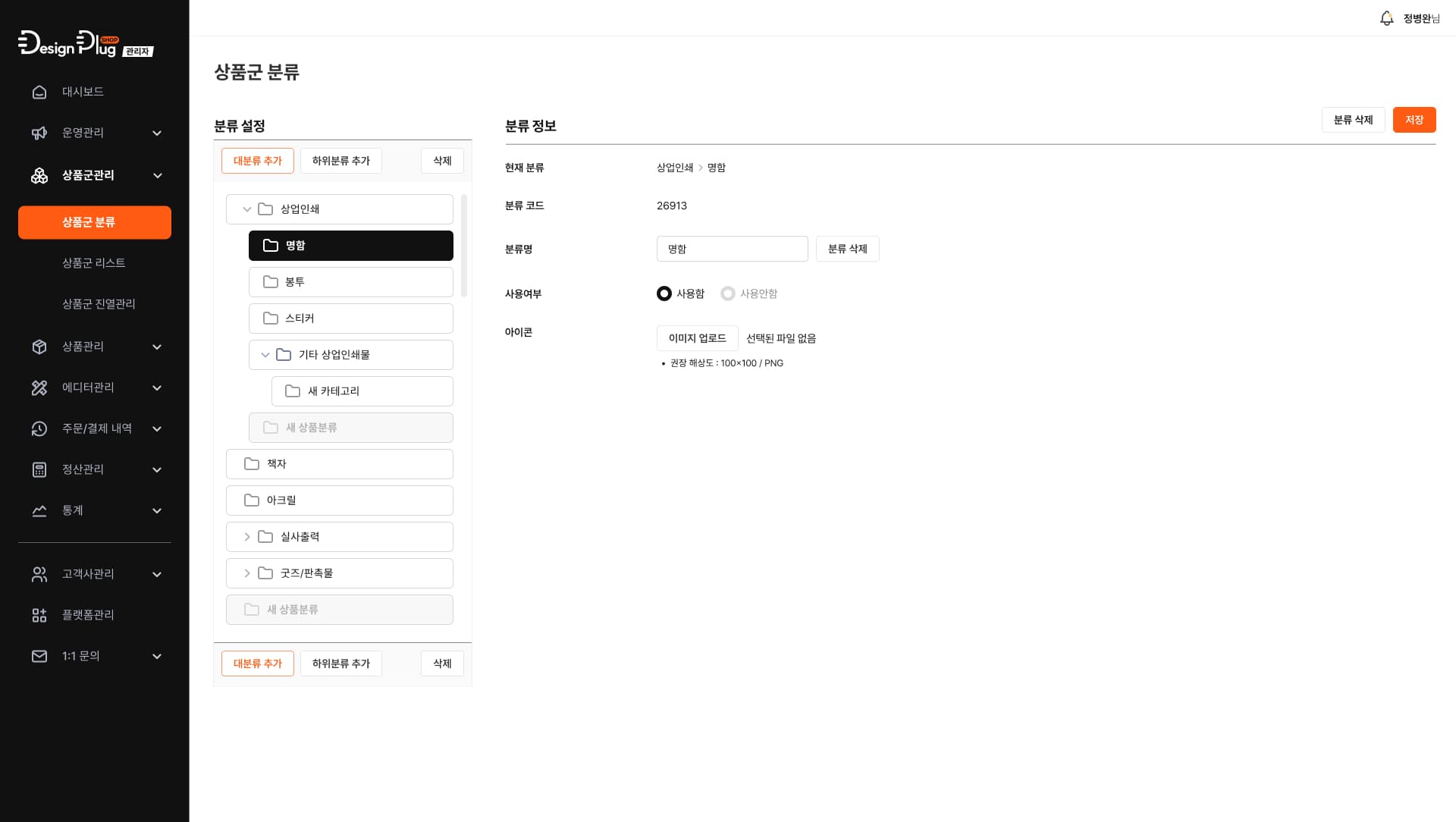Click the 1:1 문의 envelope icon

pyautogui.click(x=39, y=656)
